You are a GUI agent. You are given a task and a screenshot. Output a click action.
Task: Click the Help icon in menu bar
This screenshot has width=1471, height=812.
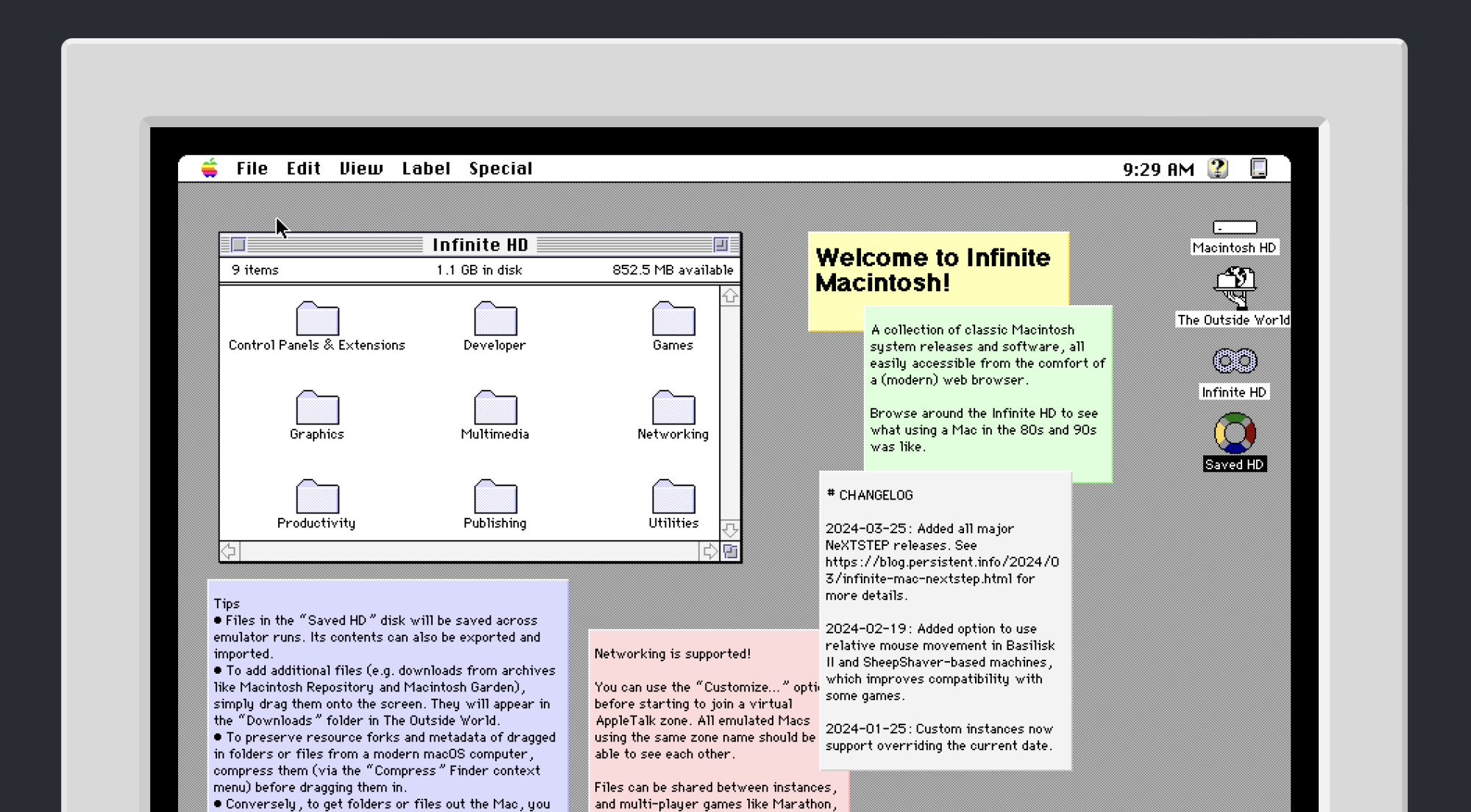pyautogui.click(x=1220, y=168)
